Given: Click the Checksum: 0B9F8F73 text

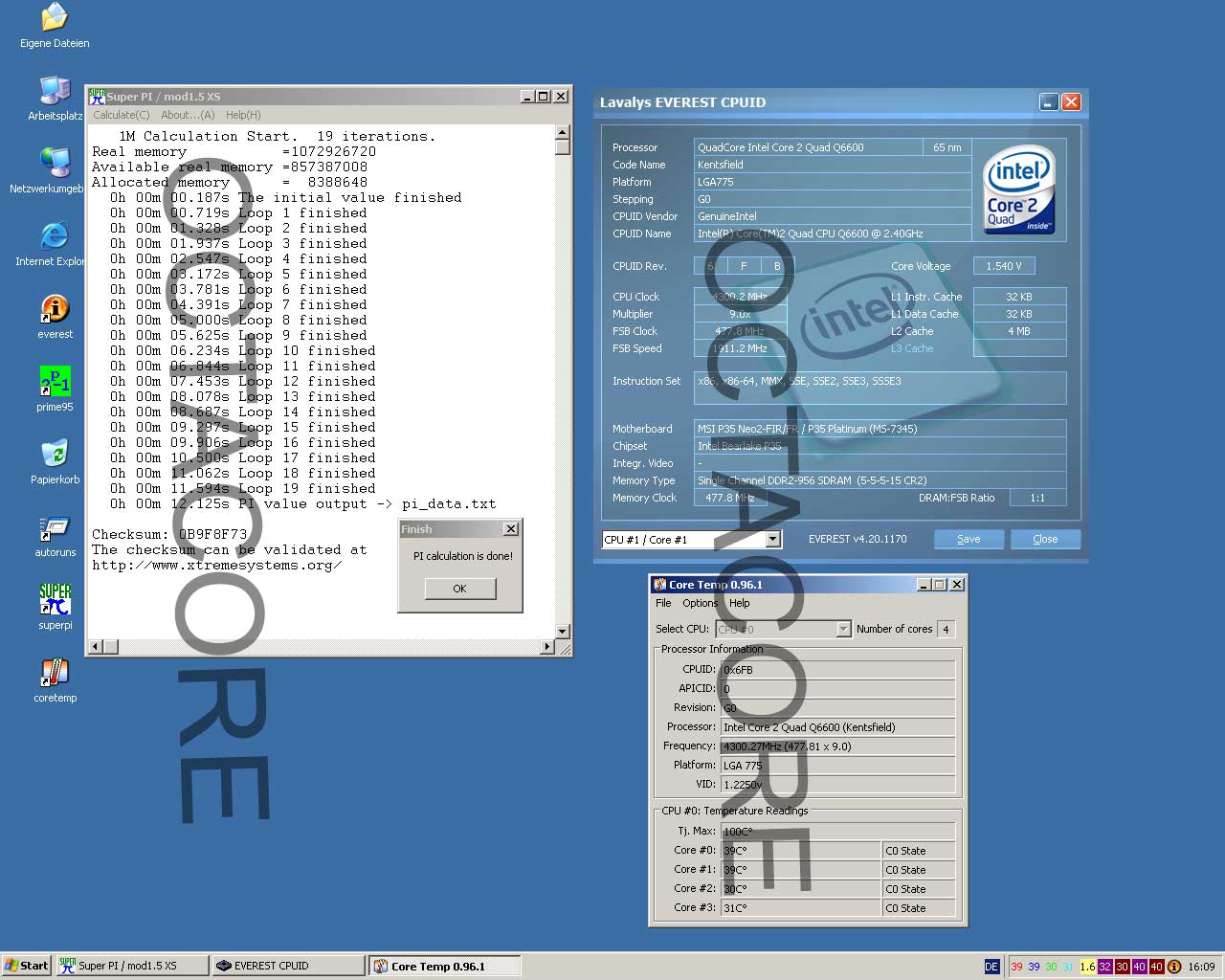Looking at the screenshot, I should point(169,534).
